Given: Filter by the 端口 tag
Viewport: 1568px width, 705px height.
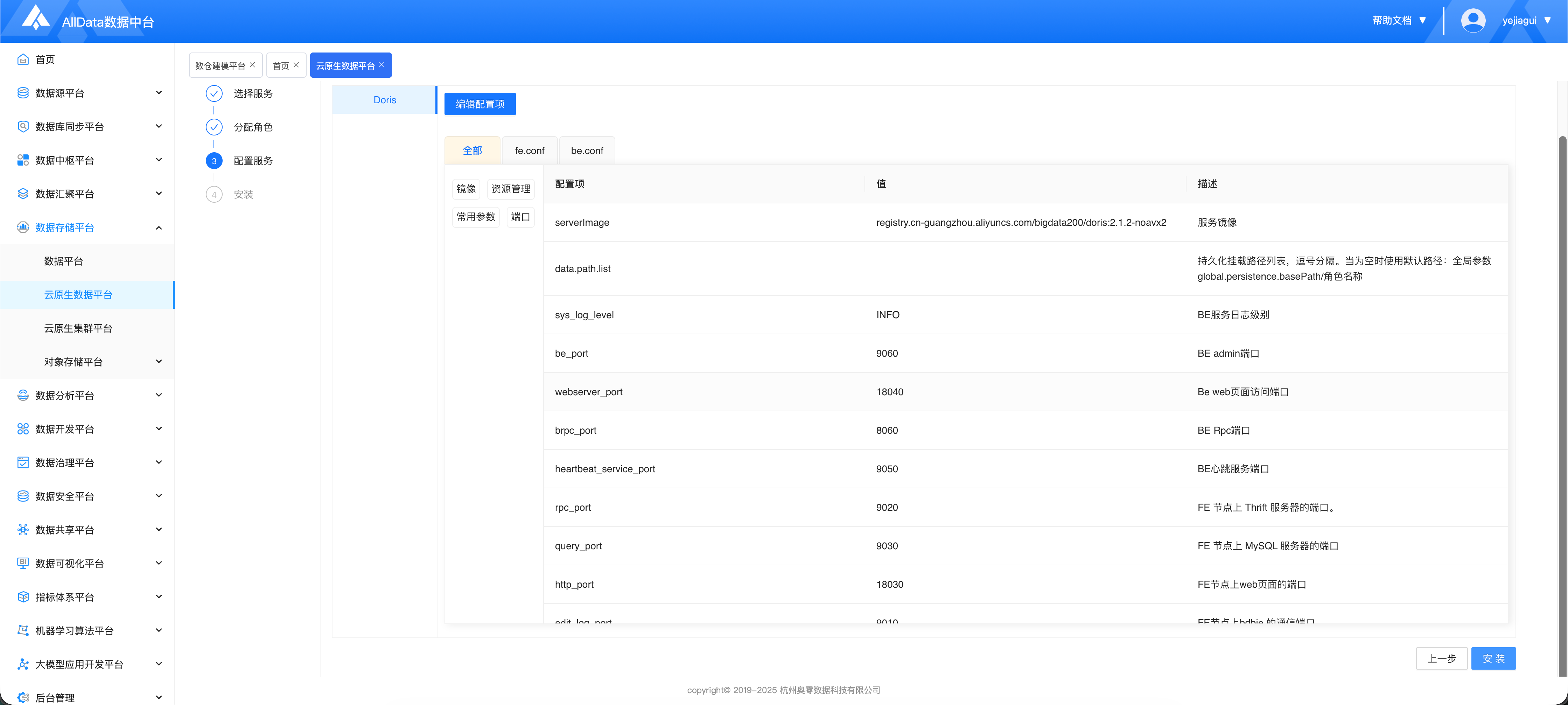Looking at the screenshot, I should [x=520, y=217].
